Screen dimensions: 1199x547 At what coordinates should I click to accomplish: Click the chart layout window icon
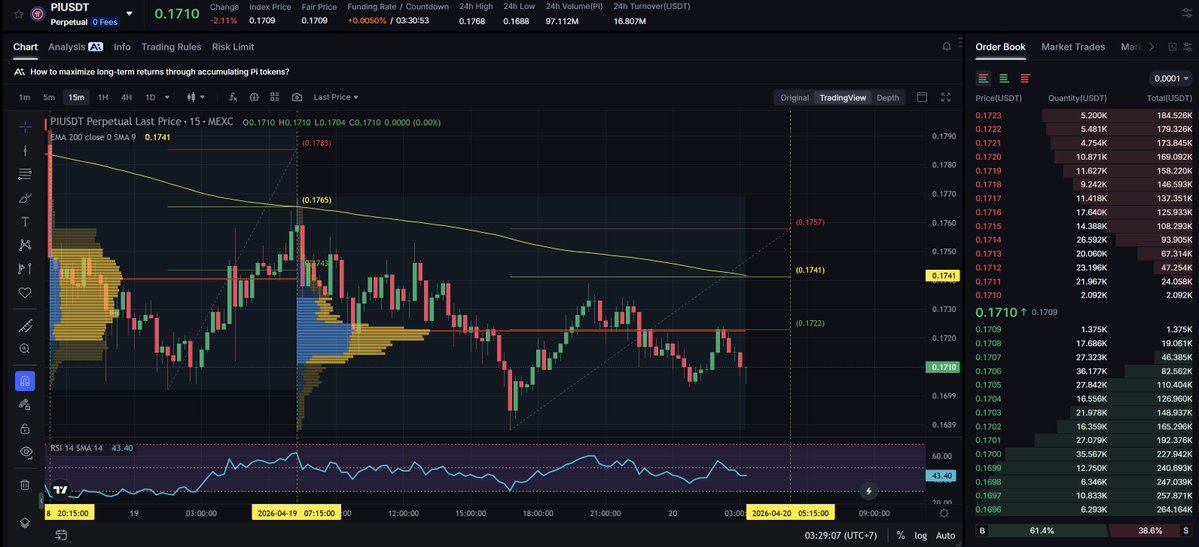(922, 97)
